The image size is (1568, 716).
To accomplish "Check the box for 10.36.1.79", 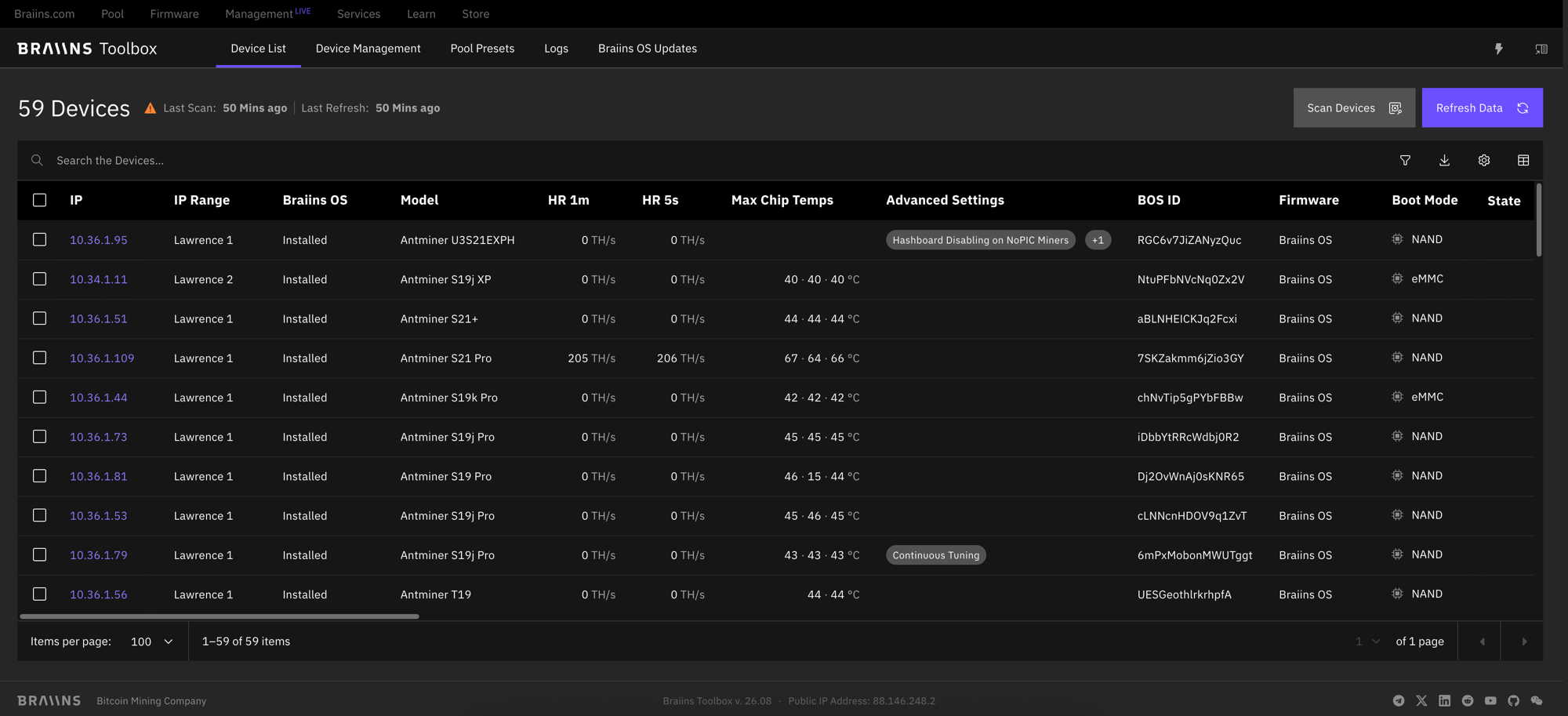I will (39, 554).
